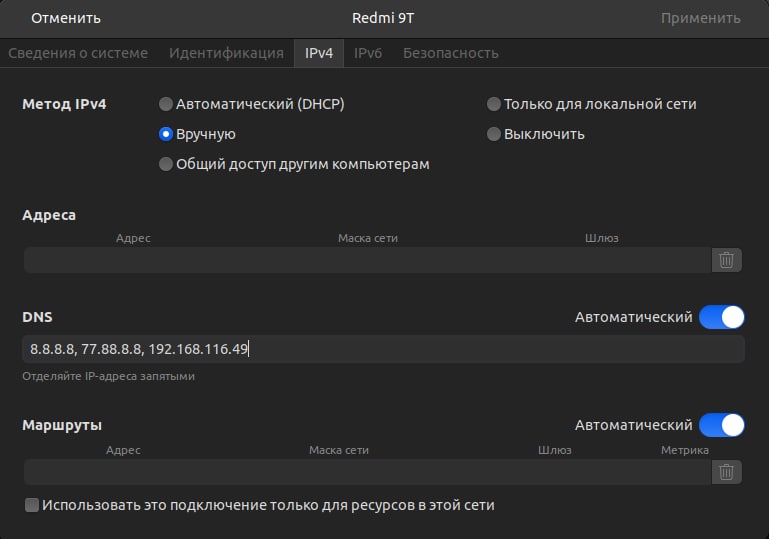This screenshot has height=539, width=769.
Task: Delete the route row with trash icon
Action: pos(727,472)
